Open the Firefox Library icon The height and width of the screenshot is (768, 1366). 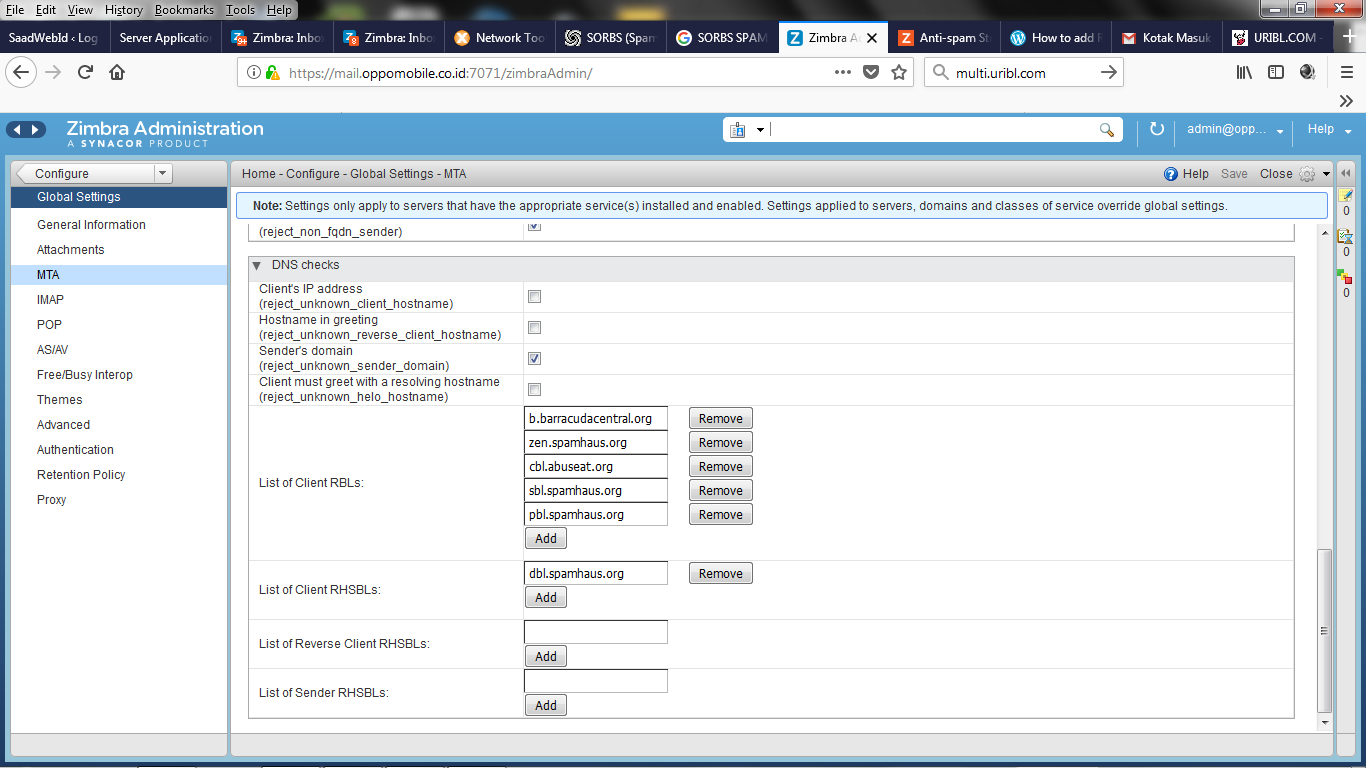point(1244,72)
